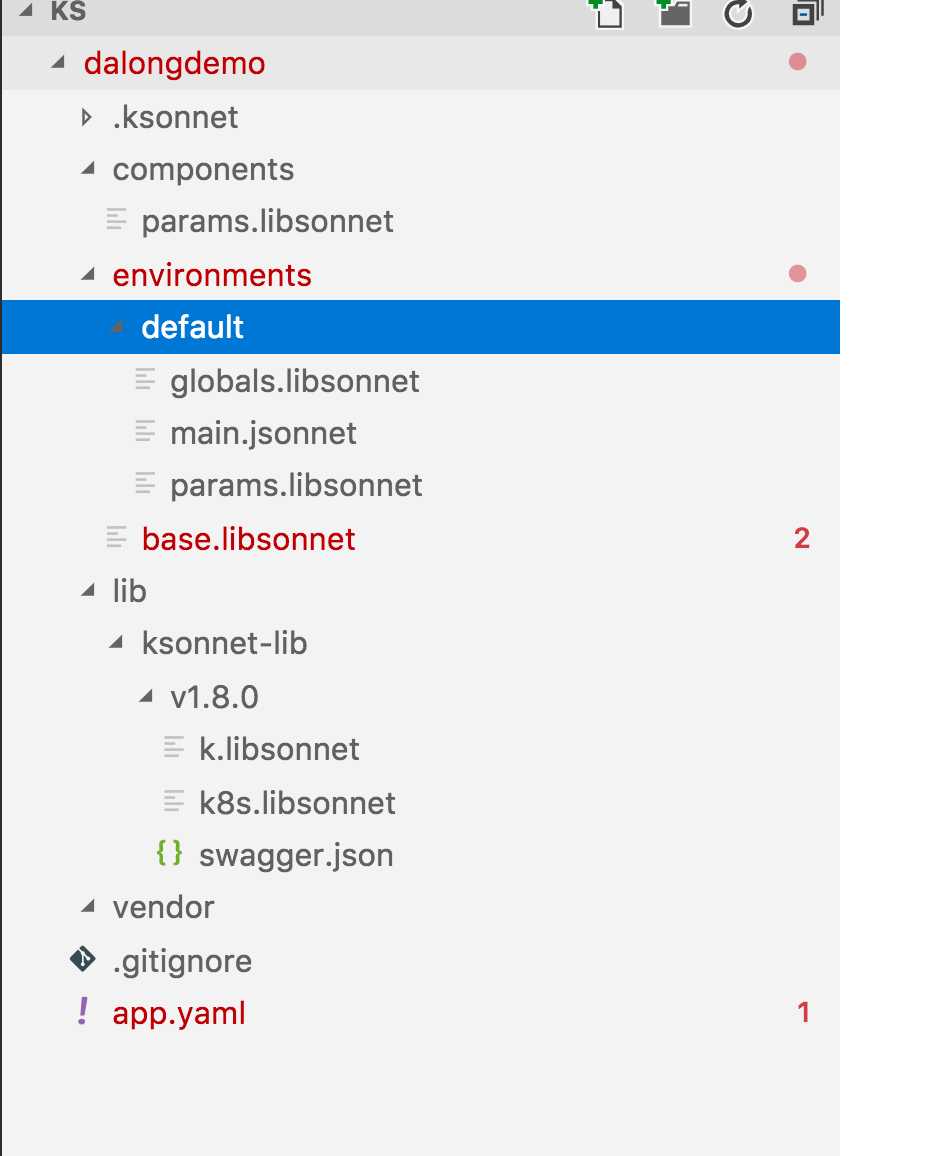Click the git icon beside .gitignore
926x1156 pixels.
coord(83,960)
